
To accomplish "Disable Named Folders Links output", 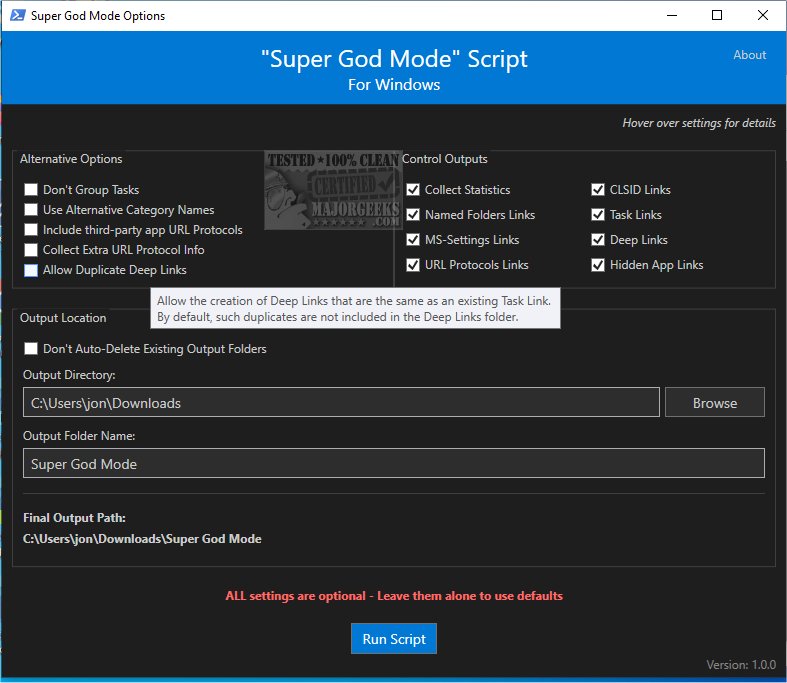I will [414, 215].
